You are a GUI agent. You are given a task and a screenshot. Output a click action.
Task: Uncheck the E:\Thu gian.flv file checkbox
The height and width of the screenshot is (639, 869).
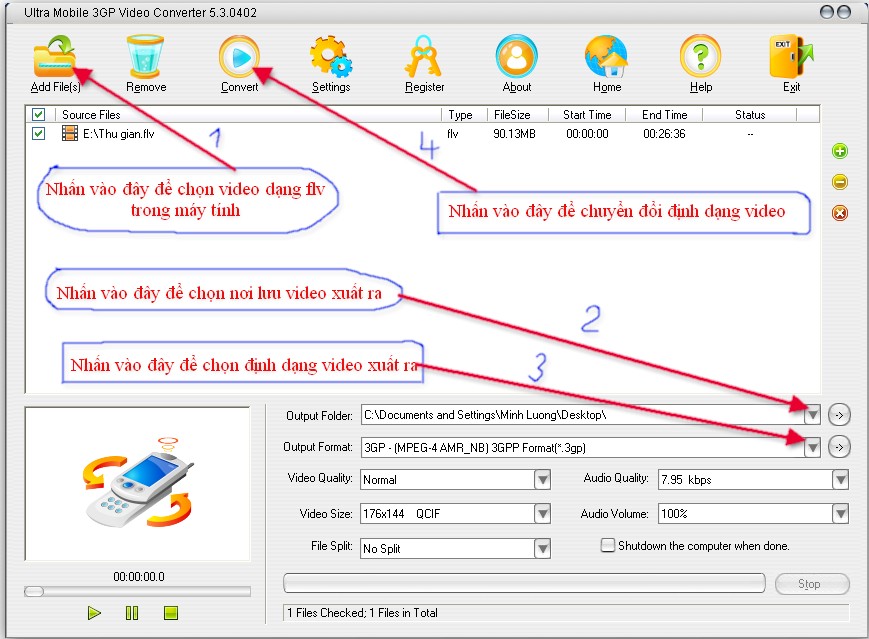pos(38,134)
